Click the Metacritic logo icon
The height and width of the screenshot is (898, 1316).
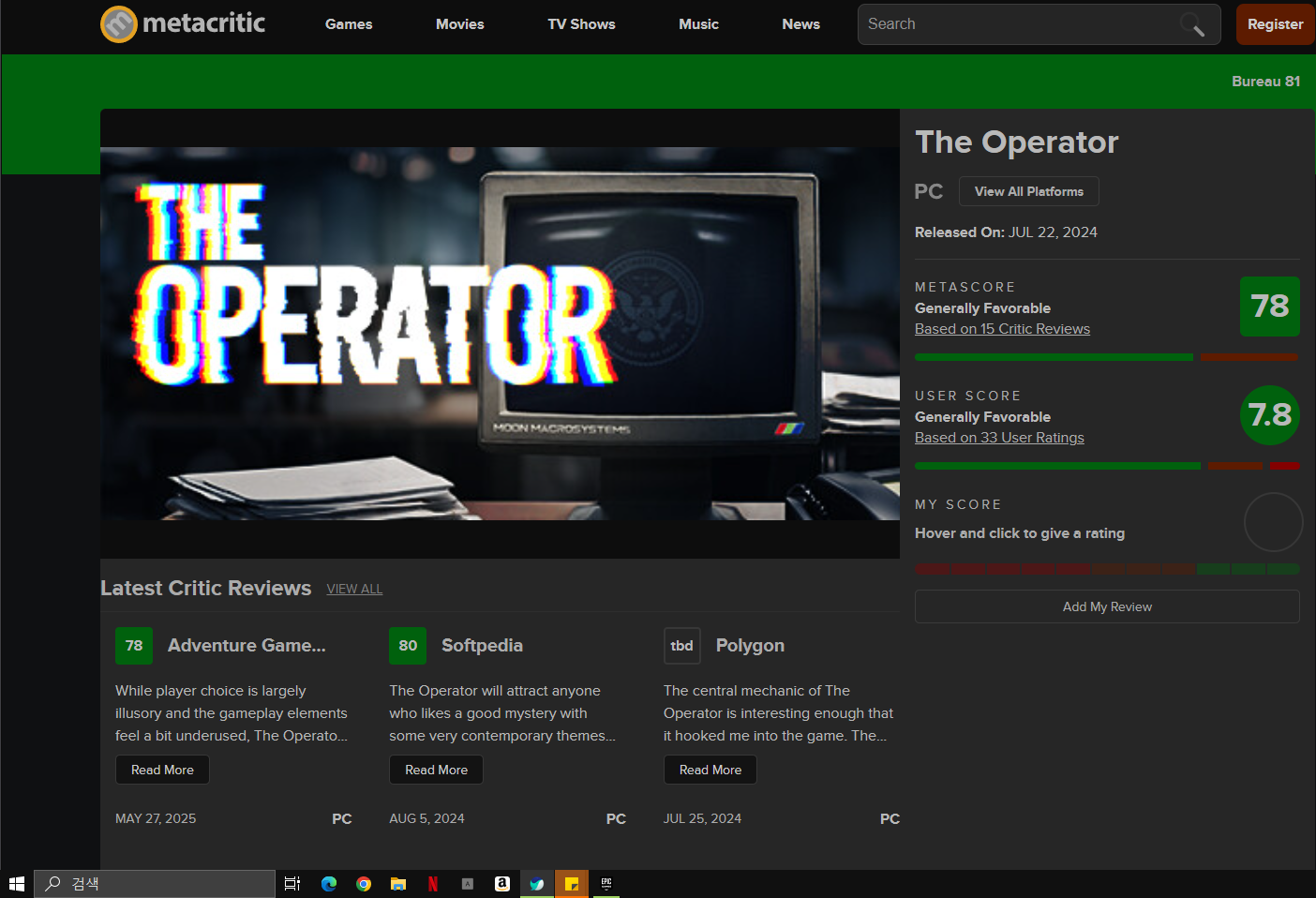point(119,24)
